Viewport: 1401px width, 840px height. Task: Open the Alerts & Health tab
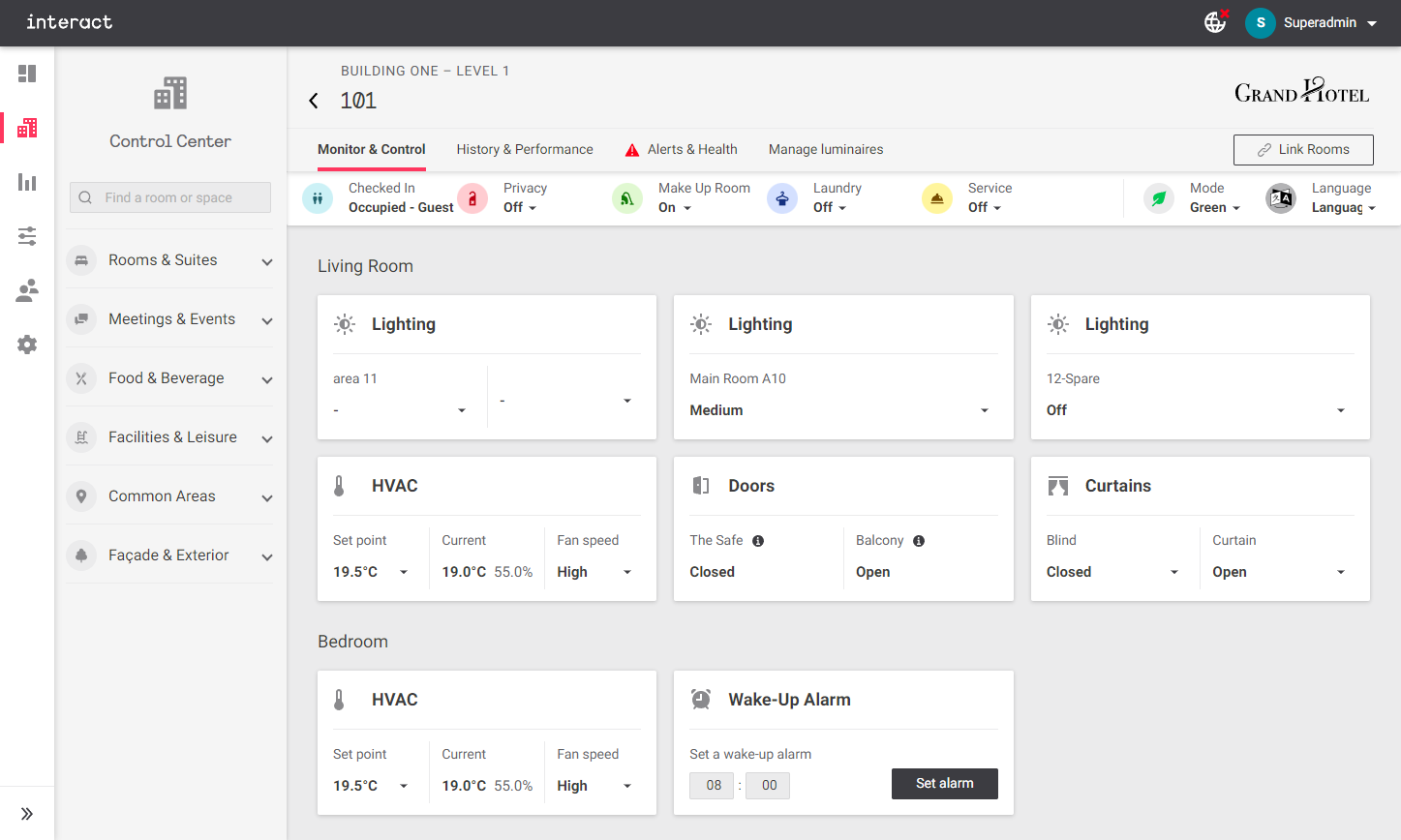point(691,149)
